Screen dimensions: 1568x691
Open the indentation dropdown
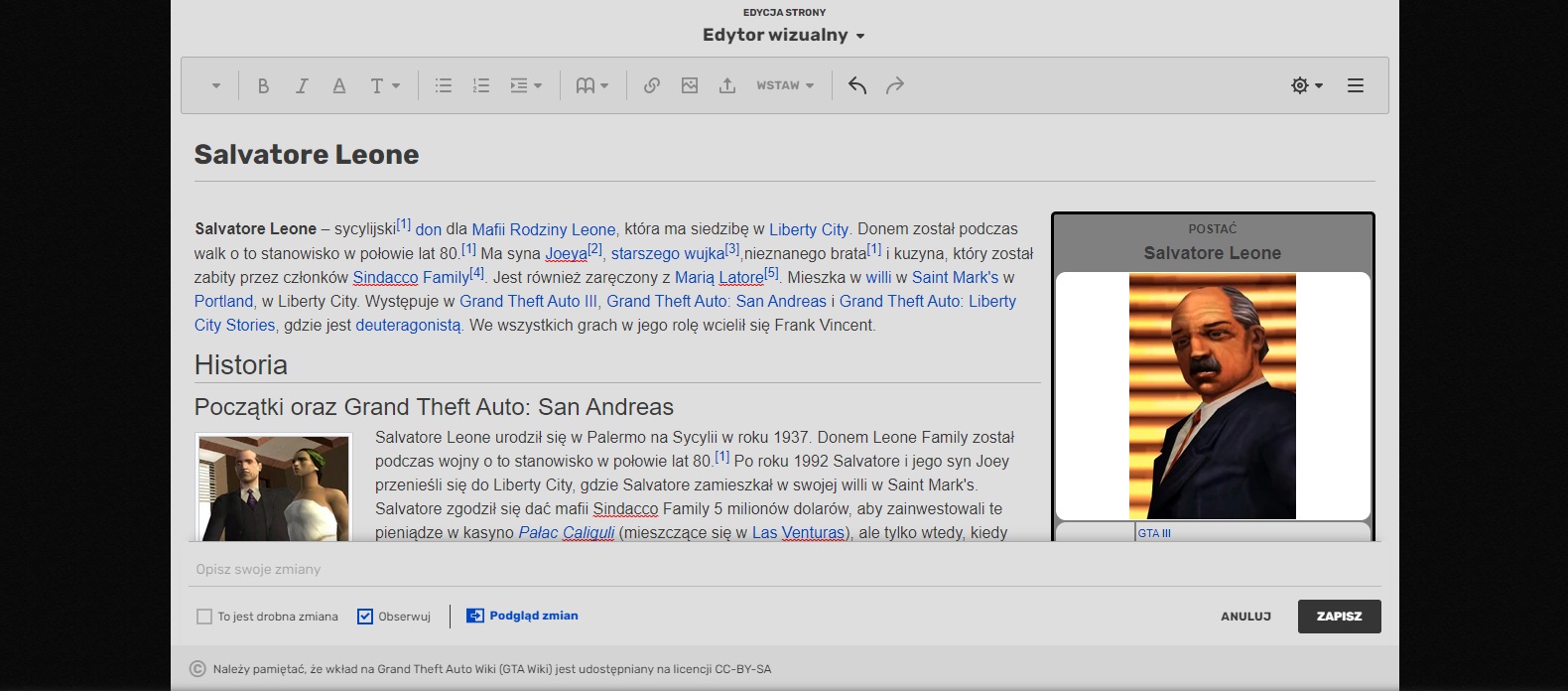pyautogui.click(x=526, y=85)
